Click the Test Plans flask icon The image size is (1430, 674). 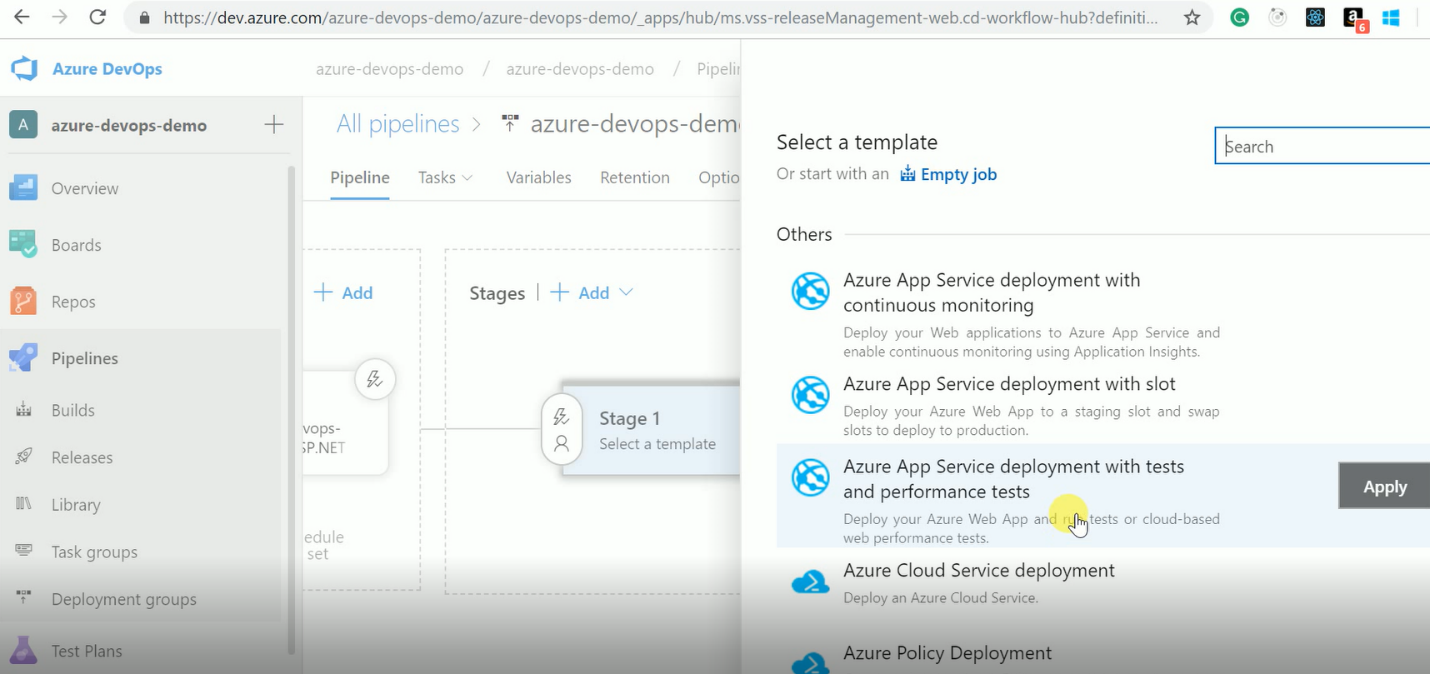tap(23, 651)
